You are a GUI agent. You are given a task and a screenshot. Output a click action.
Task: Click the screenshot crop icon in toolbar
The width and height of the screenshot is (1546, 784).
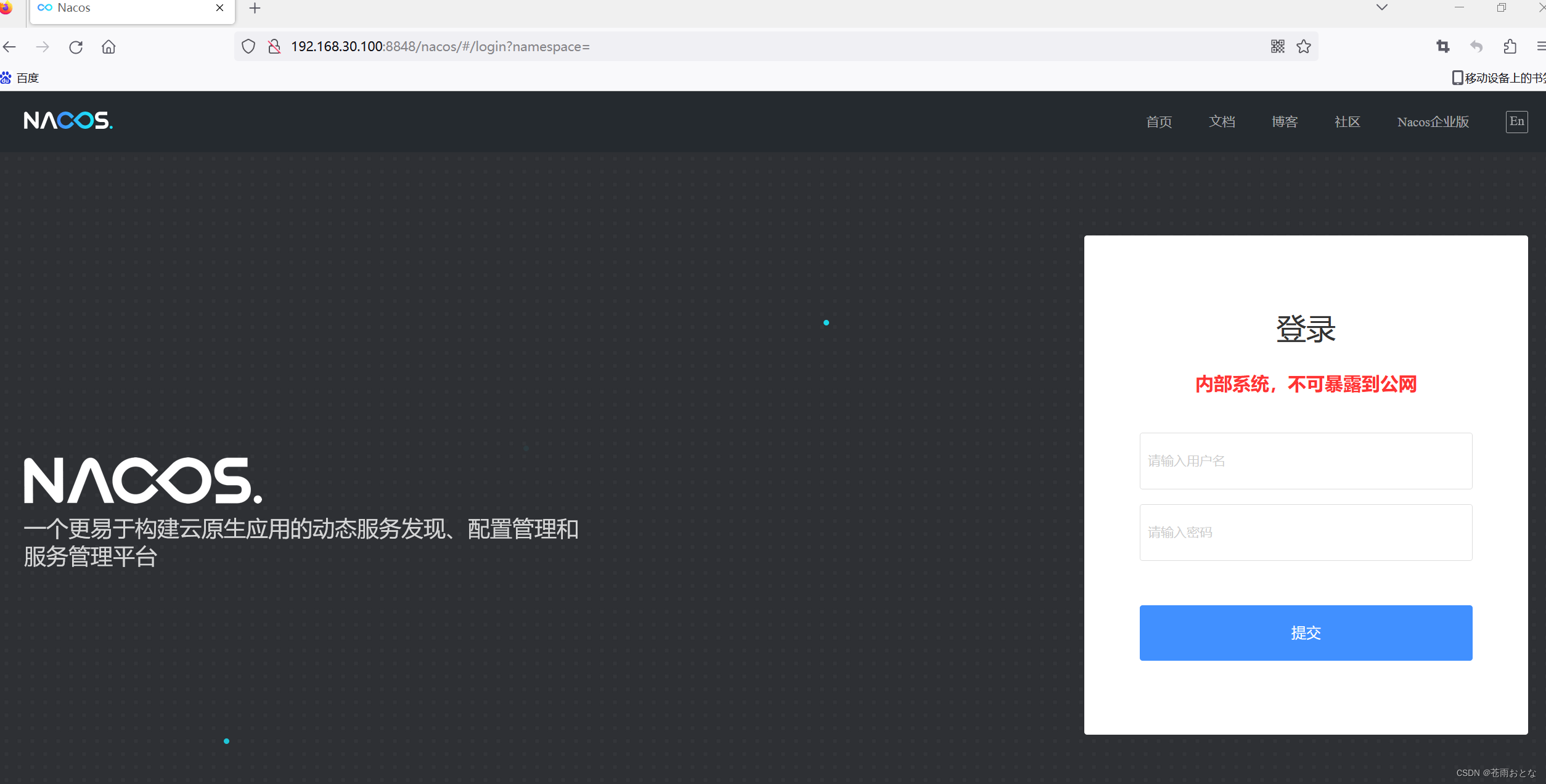tap(1443, 46)
